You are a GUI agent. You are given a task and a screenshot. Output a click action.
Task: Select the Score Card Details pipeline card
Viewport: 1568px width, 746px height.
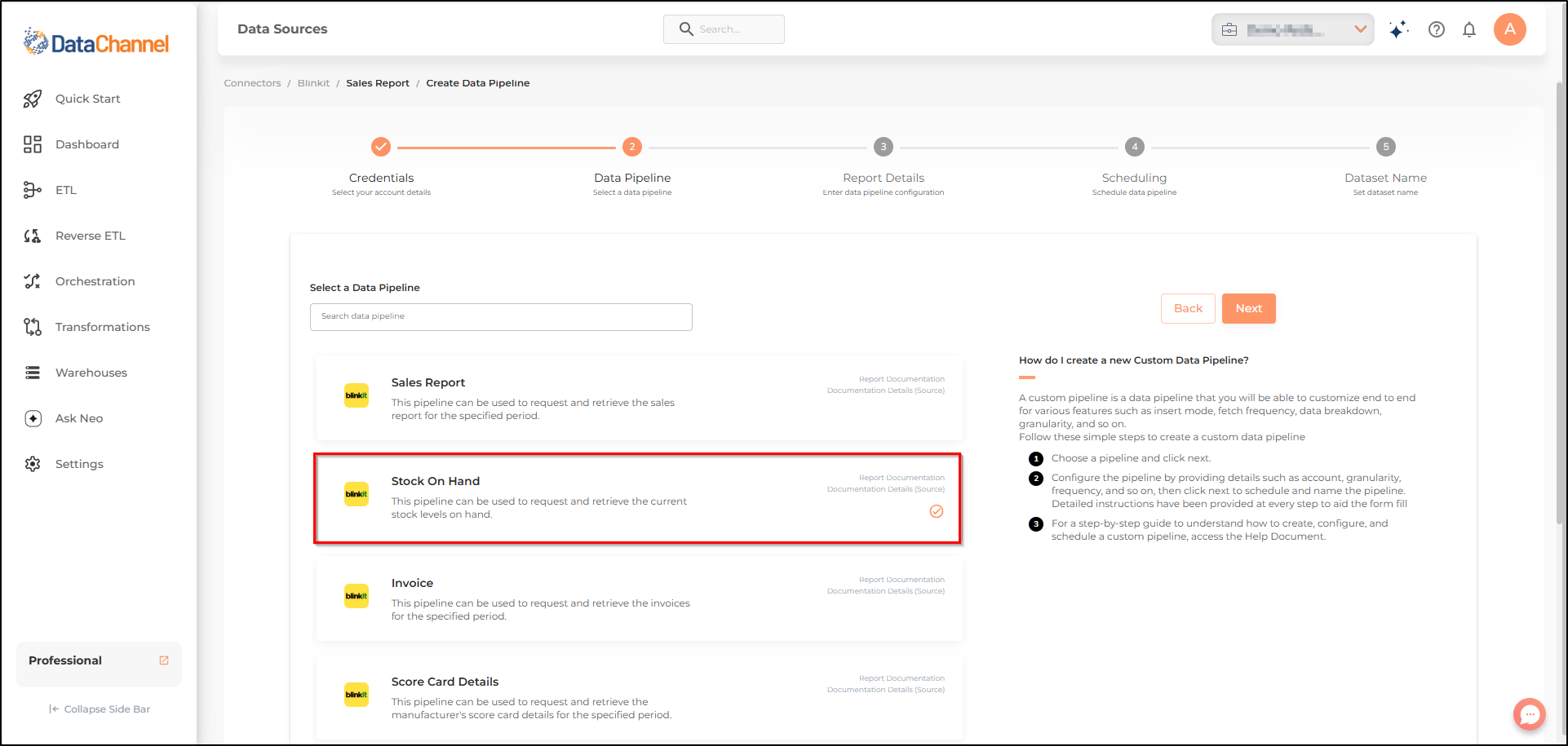pos(640,697)
